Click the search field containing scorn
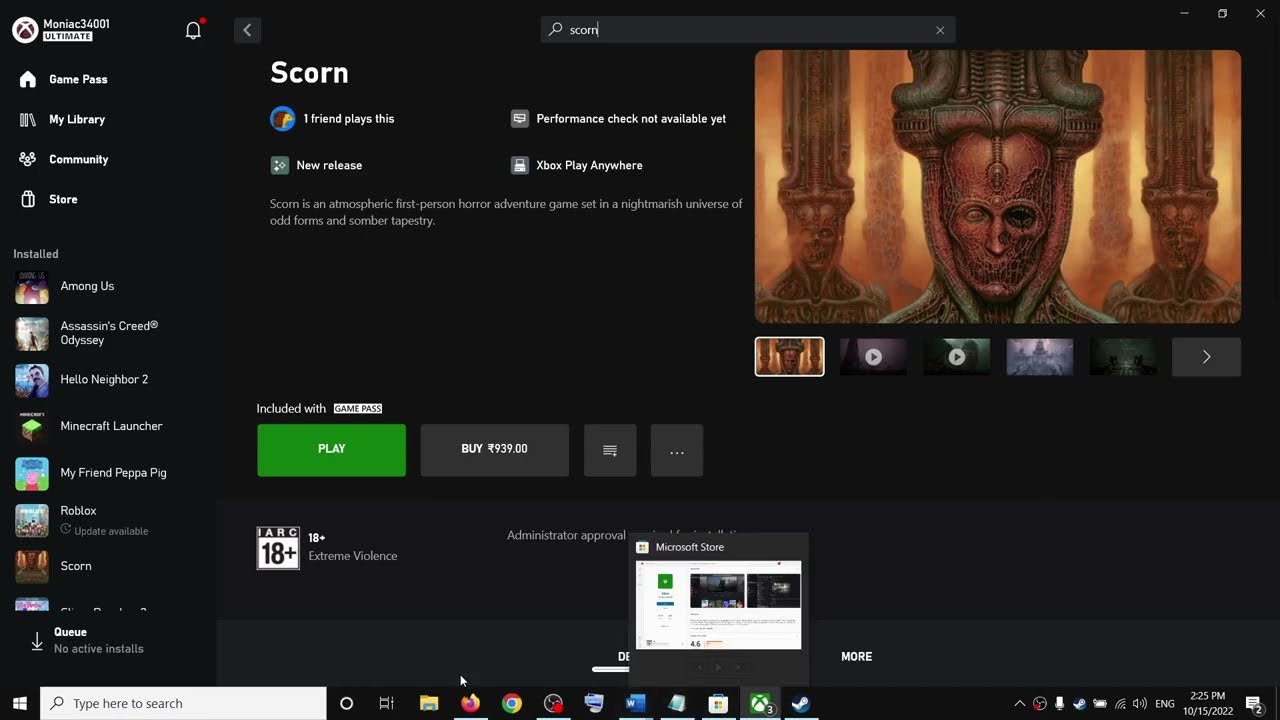The height and width of the screenshot is (720, 1280). point(748,30)
